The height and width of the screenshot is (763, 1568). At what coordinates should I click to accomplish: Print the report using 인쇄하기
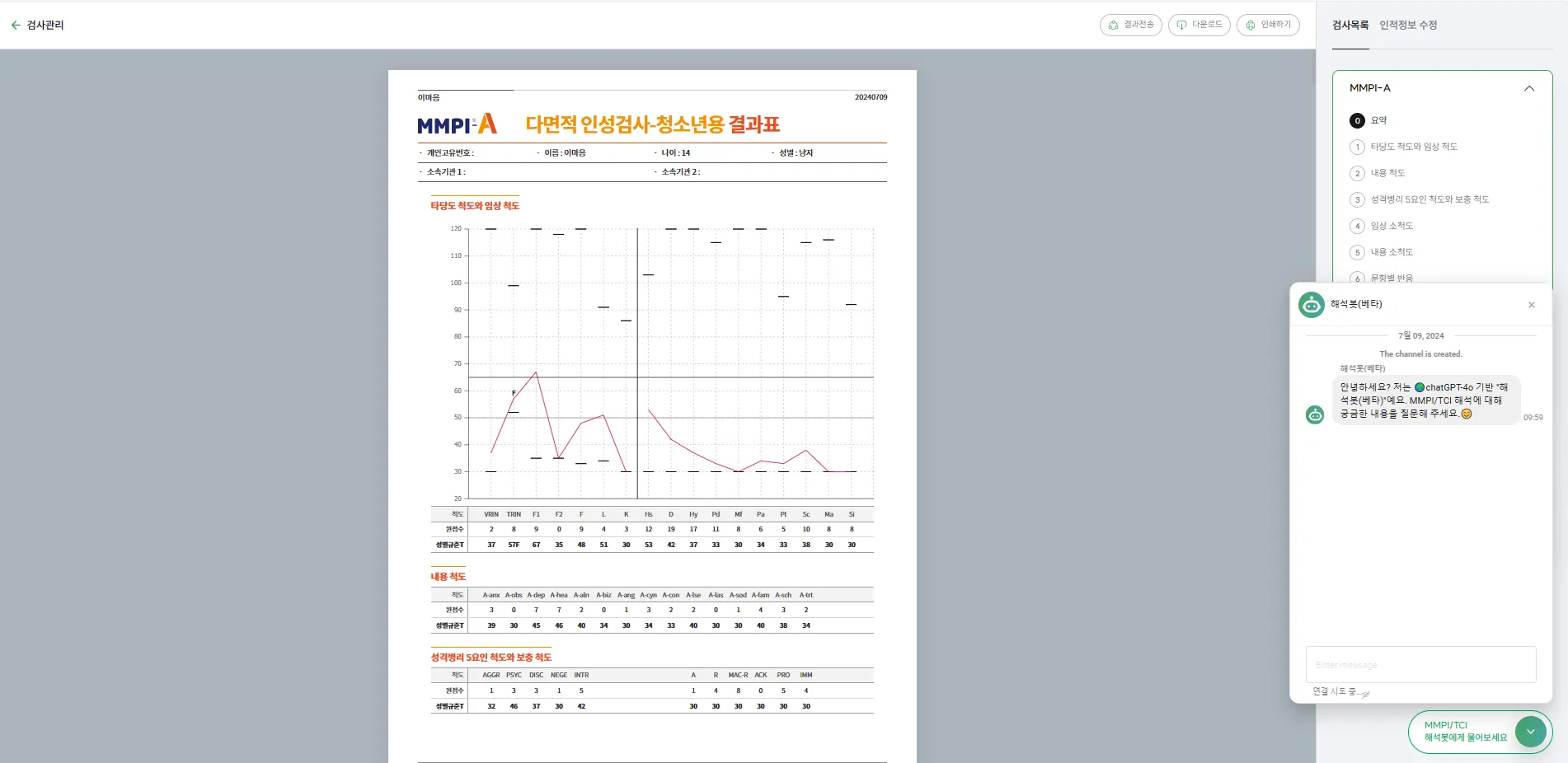[1268, 25]
